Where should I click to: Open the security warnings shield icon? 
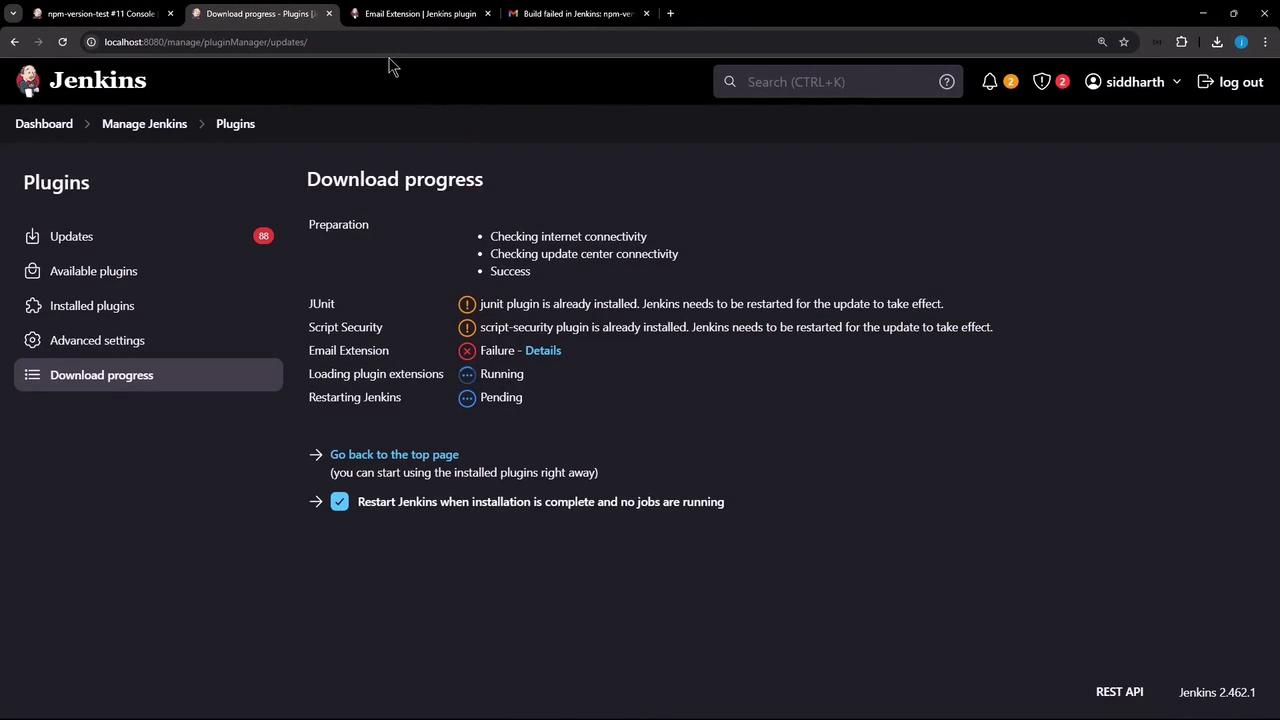click(1042, 82)
